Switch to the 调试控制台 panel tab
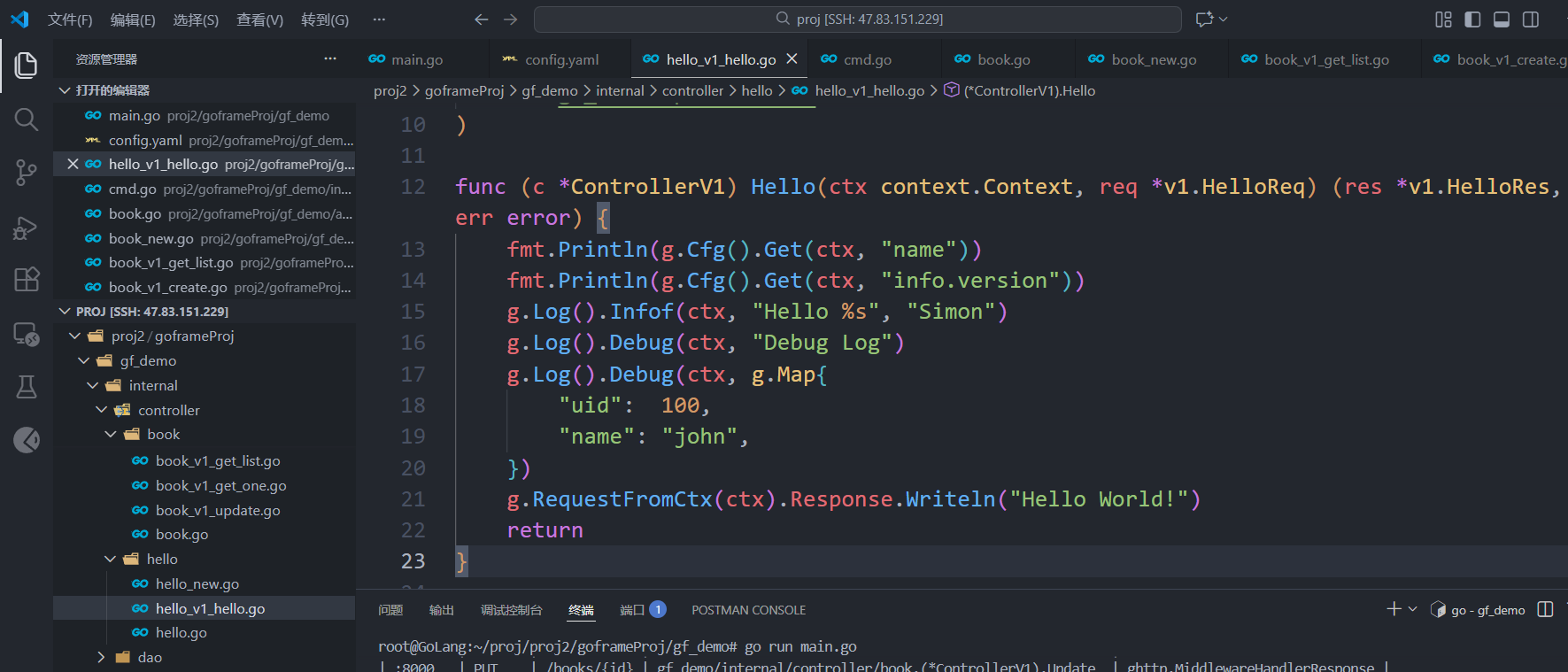 click(511, 610)
